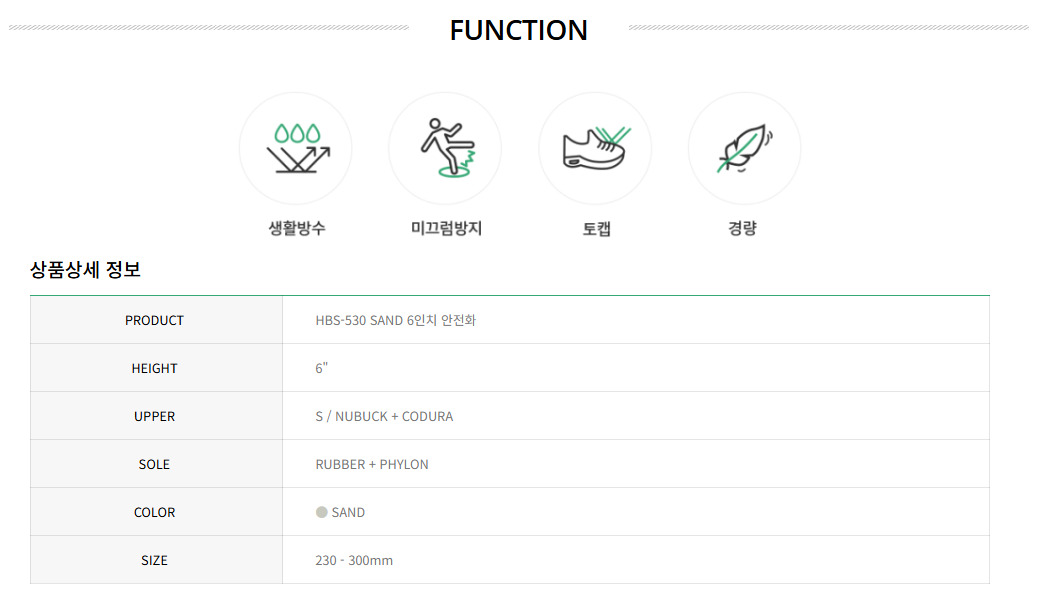Click the FUNCTION heading
1037x594 pixels.
click(x=518, y=30)
